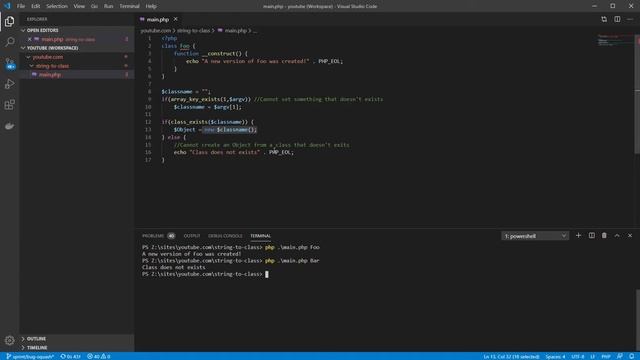
Task: Open the Docker view in the activity bar
Action: (9, 126)
